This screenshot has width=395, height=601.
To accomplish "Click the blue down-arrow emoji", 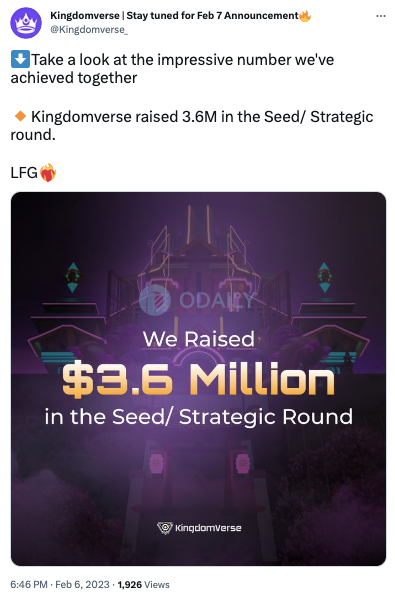I will click(20, 59).
